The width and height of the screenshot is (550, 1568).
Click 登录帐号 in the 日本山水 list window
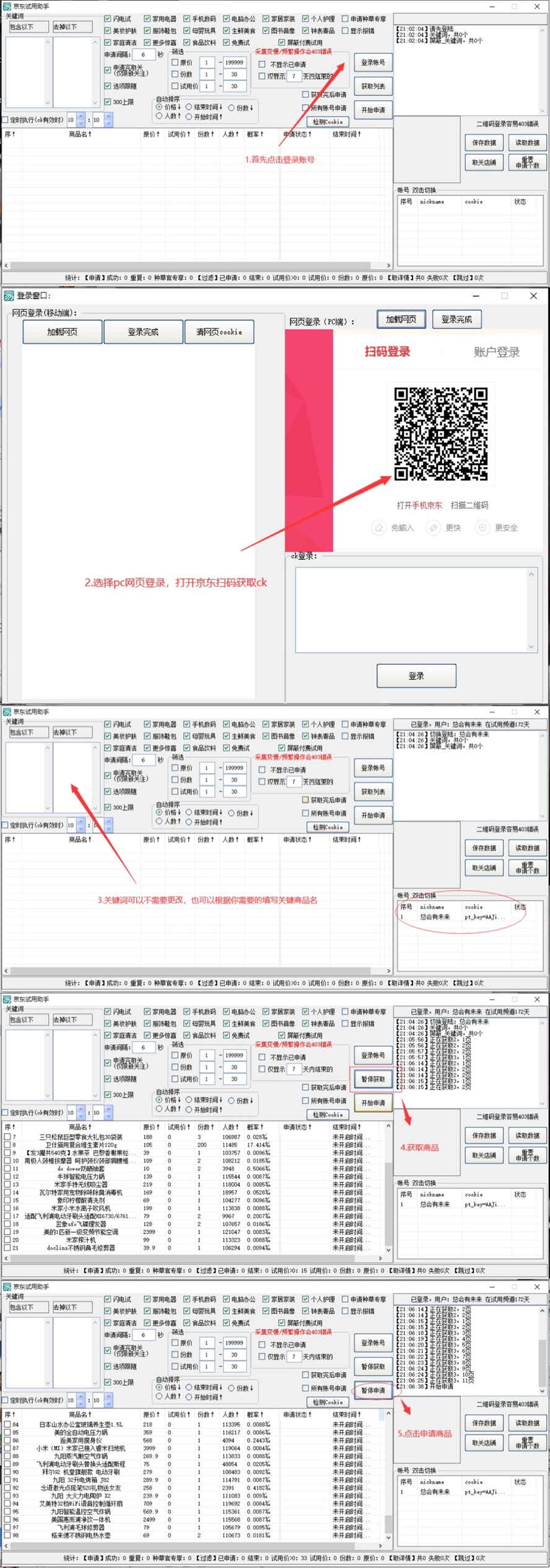click(373, 1343)
